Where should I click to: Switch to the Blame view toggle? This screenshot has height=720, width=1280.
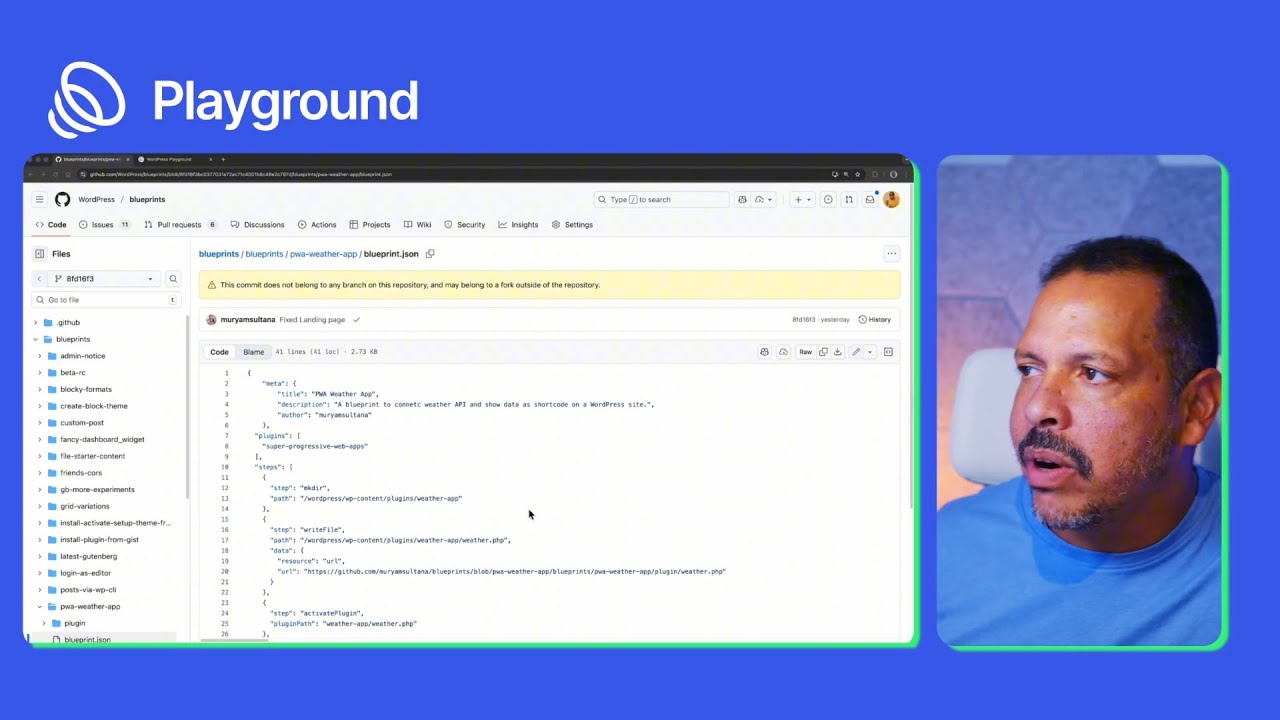[x=254, y=352]
